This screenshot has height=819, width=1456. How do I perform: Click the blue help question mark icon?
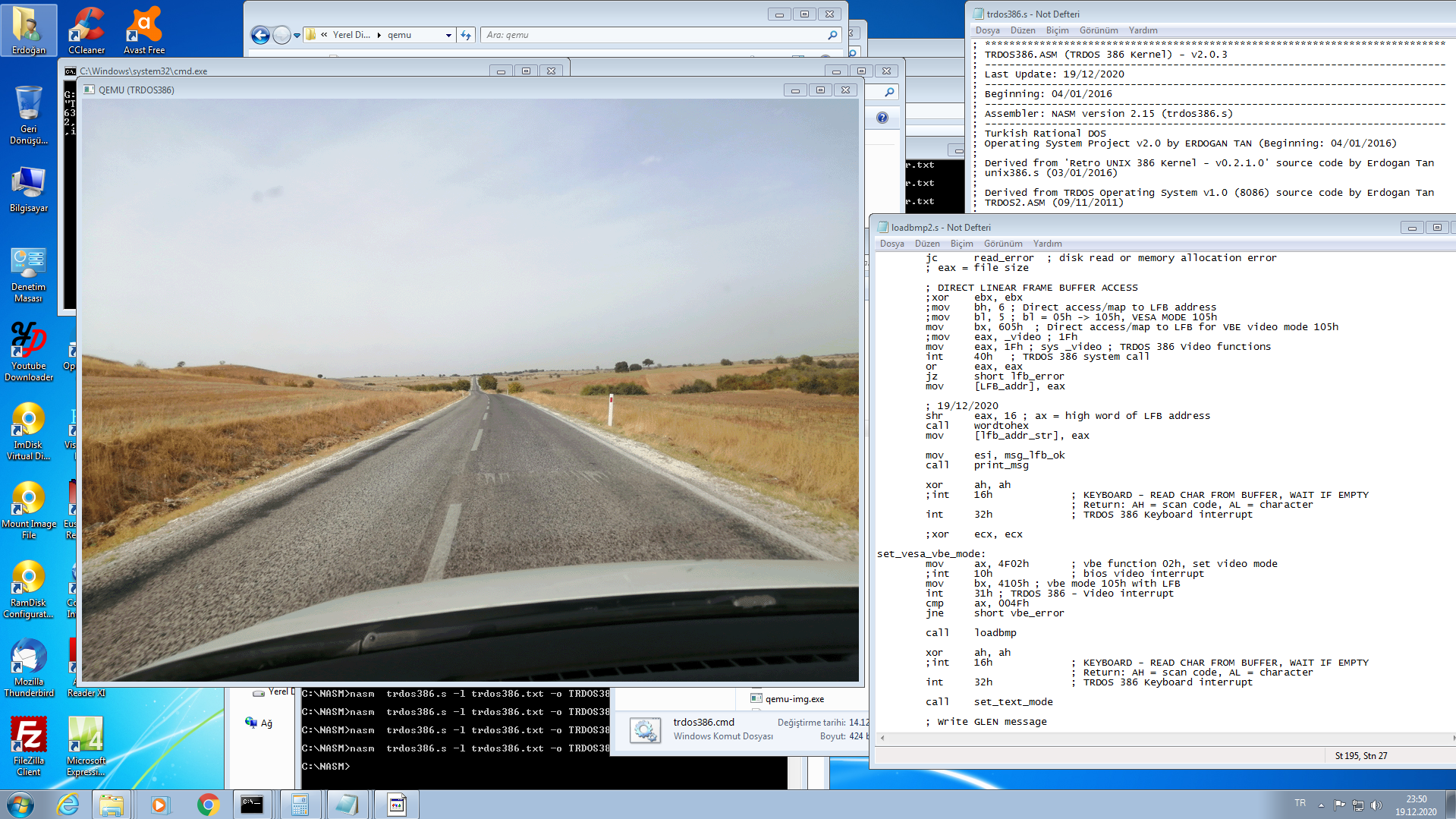(882, 118)
